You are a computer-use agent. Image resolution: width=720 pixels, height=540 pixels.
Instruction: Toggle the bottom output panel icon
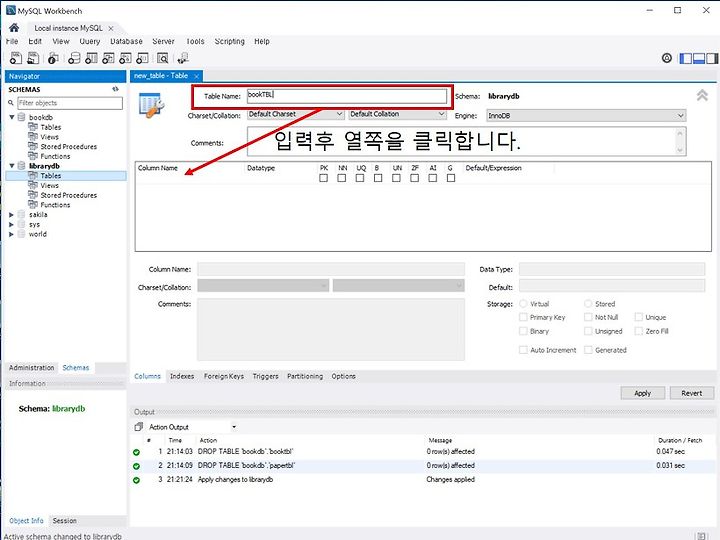point(698,58)
